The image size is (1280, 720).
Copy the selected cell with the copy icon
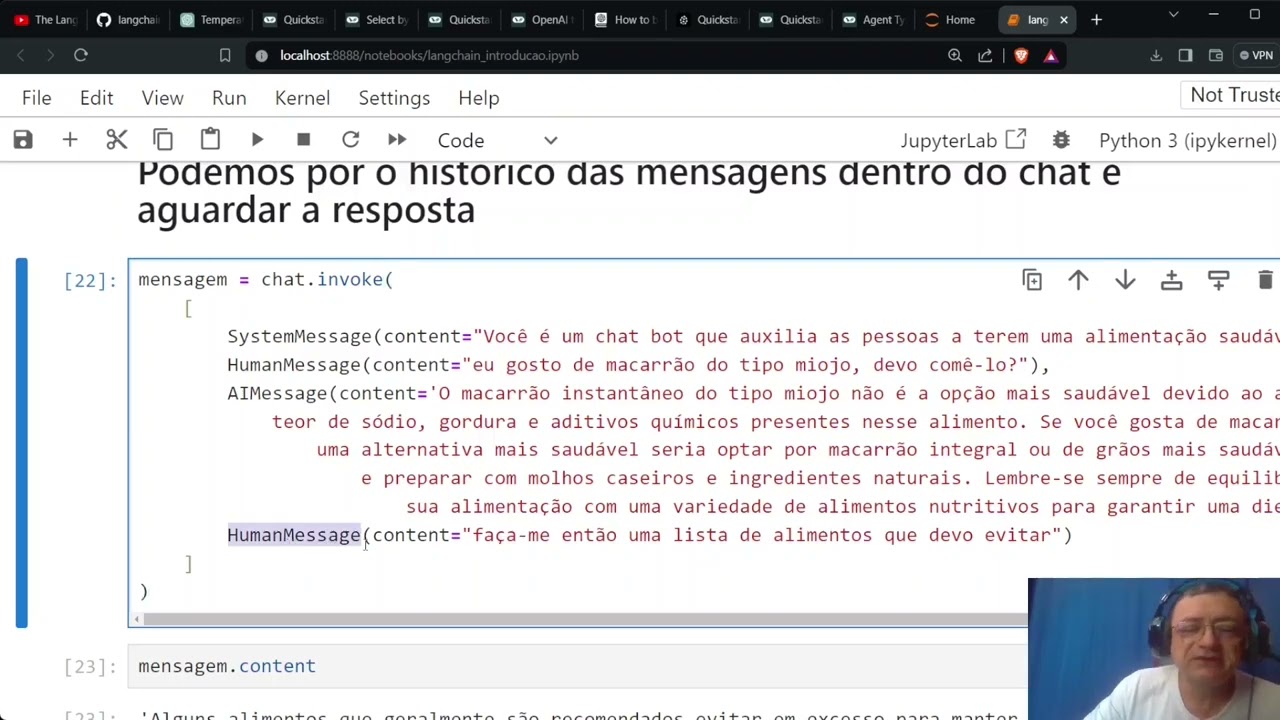coord(163,140)
